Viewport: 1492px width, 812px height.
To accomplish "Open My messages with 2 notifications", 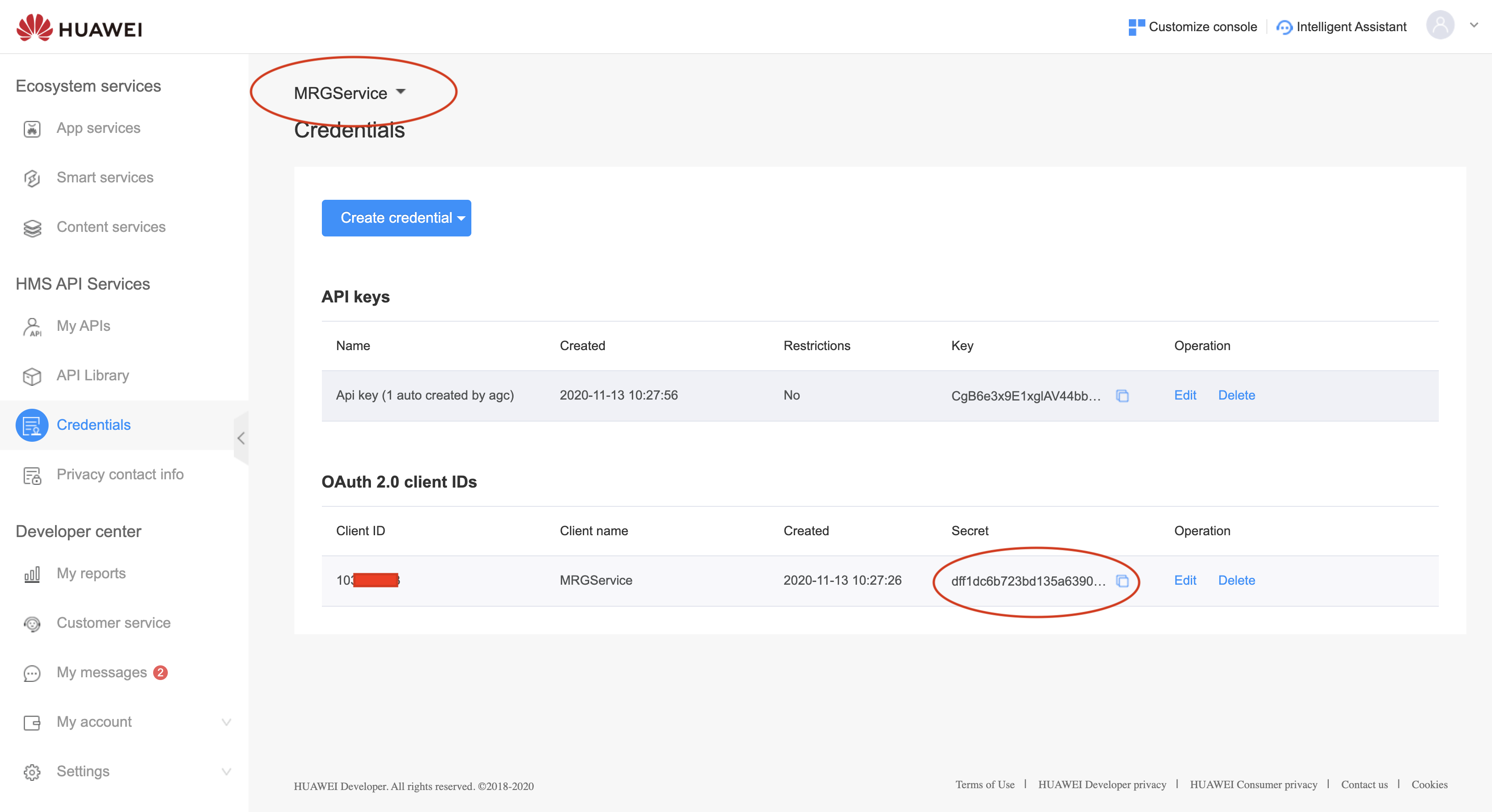I will point(102,673).
